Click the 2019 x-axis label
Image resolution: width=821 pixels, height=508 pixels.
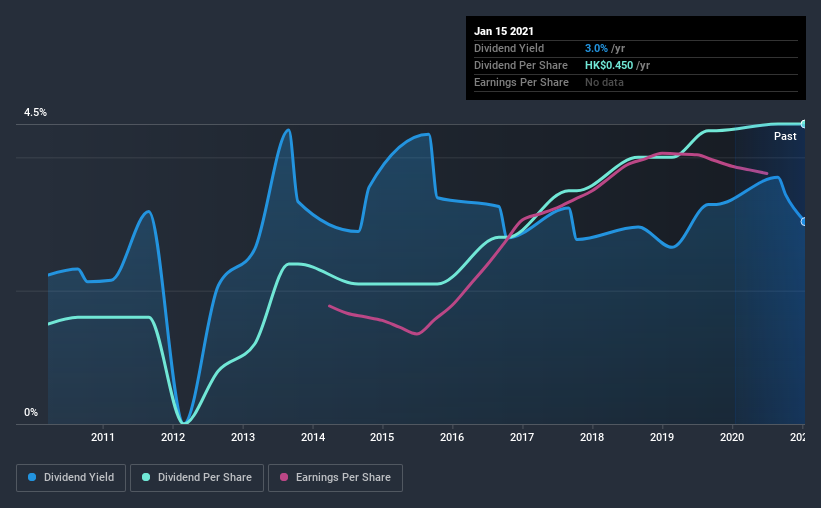click(662, 437)
